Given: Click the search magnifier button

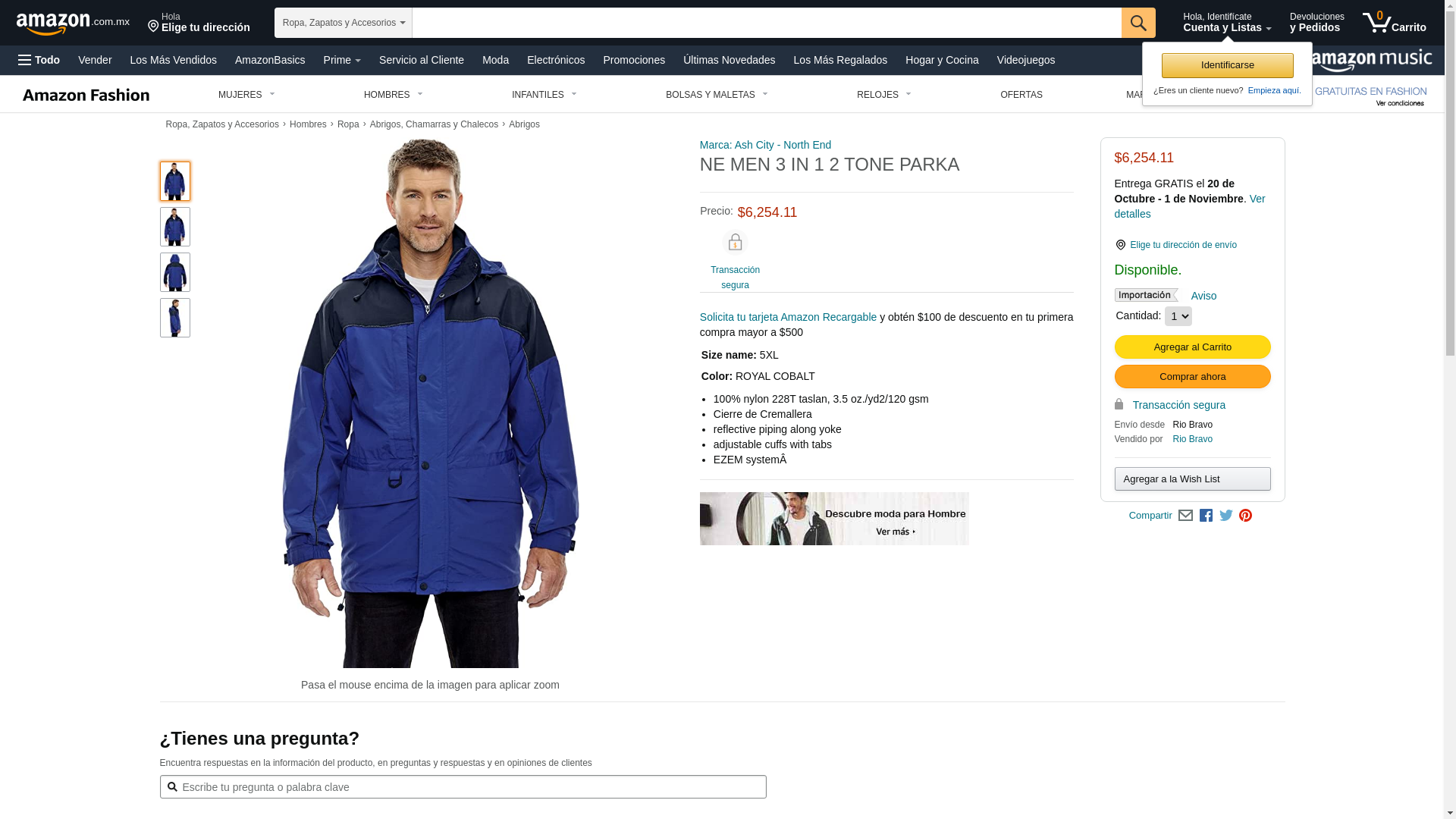Looking at the screenshot, I should click(1138, 23).
